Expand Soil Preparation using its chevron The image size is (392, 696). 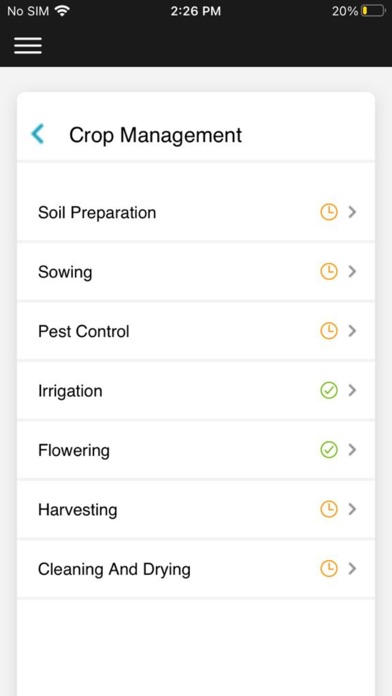[352, 212]
